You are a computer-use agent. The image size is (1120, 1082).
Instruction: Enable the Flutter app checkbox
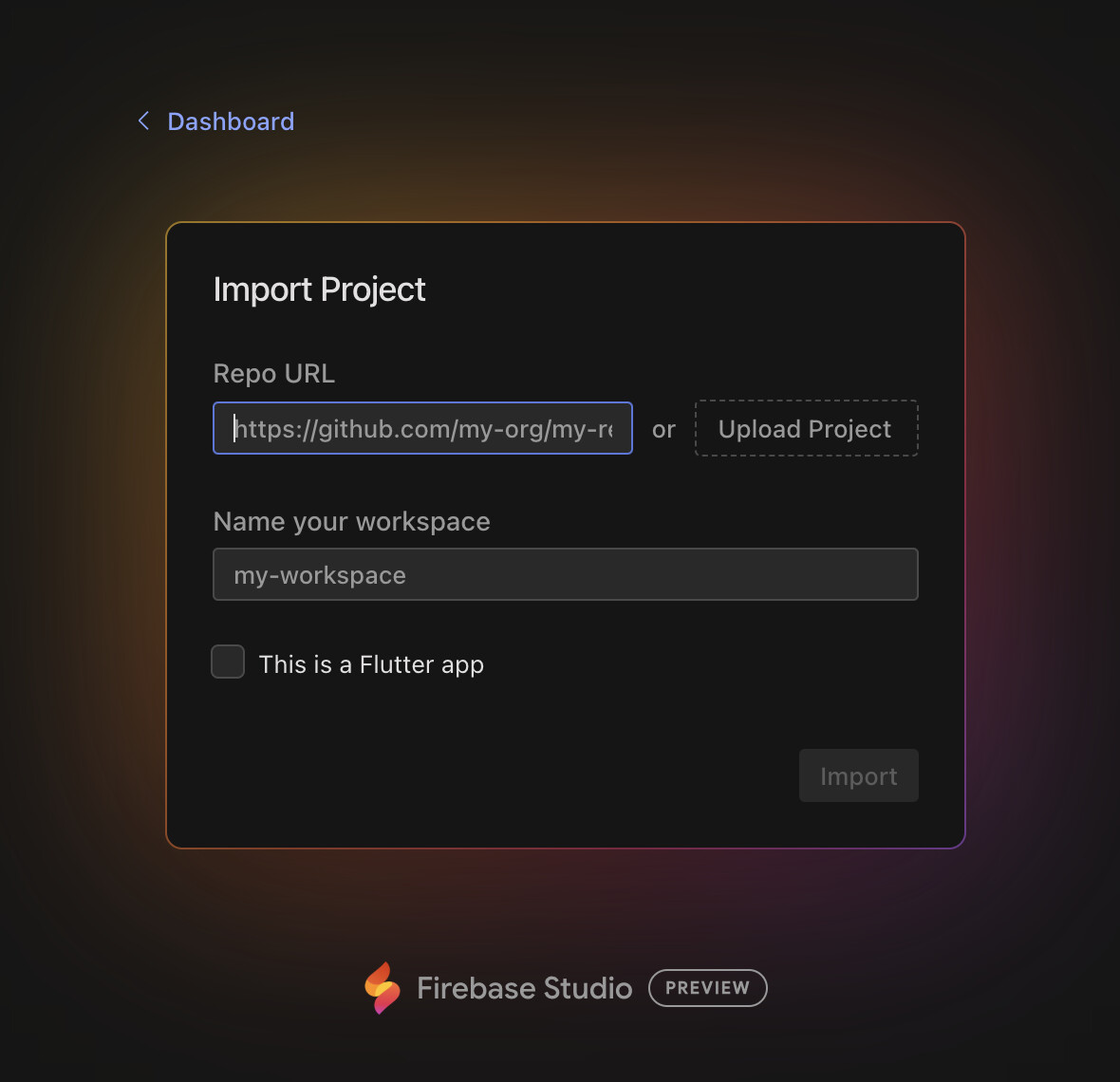coord(228,662)
